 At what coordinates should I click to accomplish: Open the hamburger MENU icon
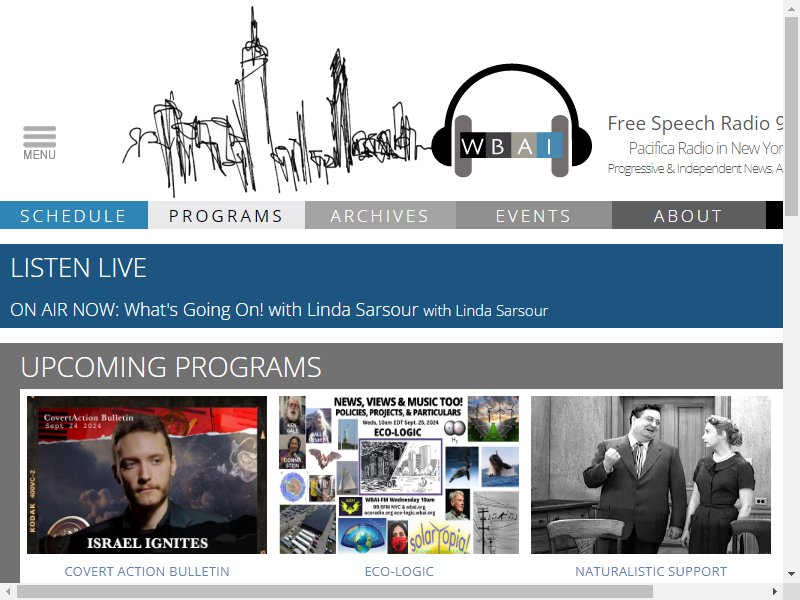(x=39, y=143)
